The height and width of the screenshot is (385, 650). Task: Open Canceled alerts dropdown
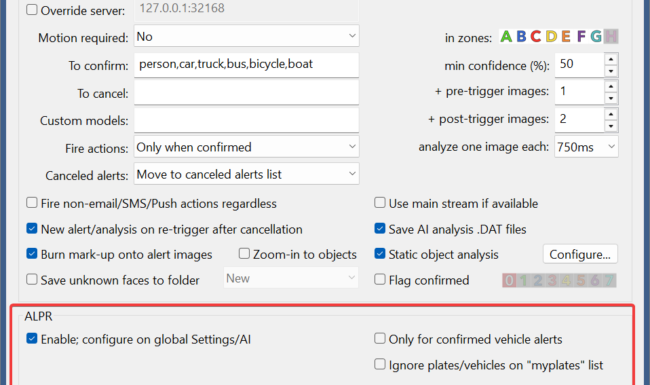click(246, 174)
